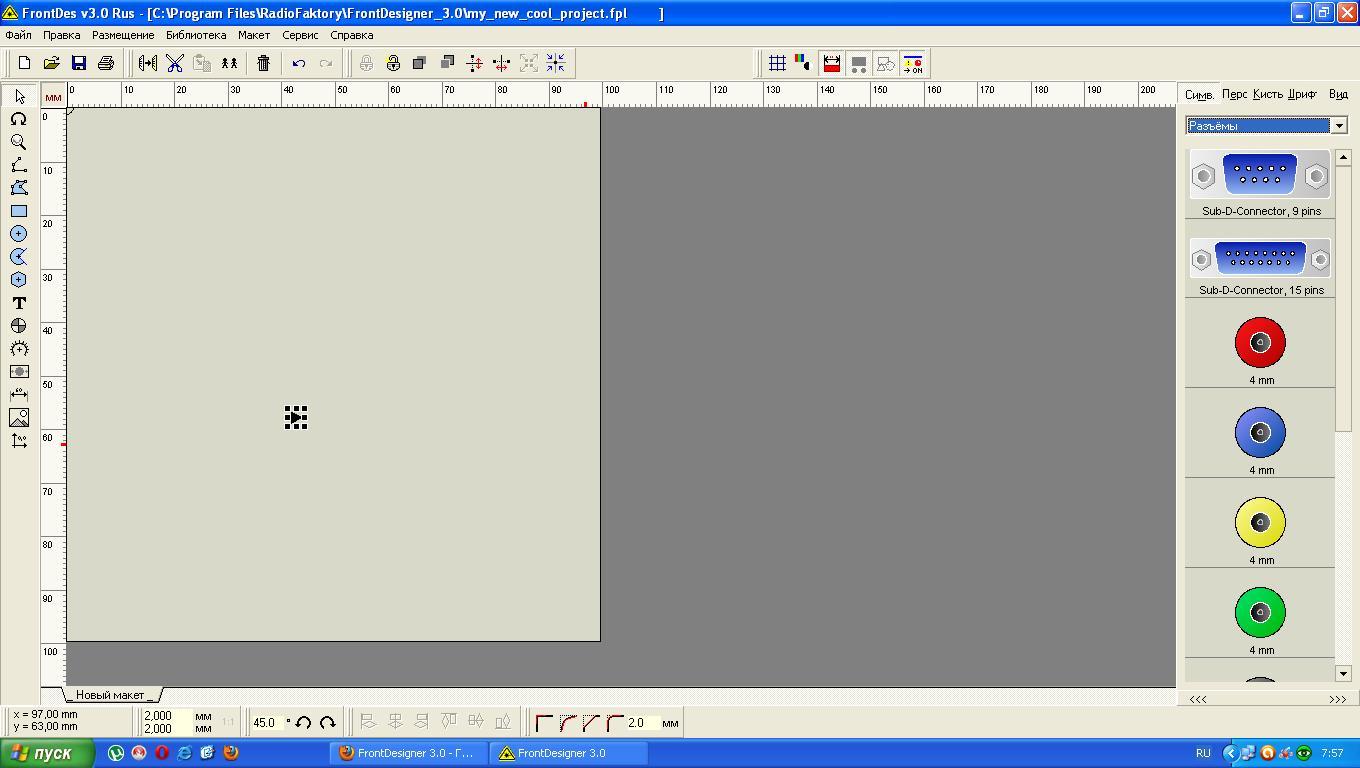Toggle the grid display icon

777,63
